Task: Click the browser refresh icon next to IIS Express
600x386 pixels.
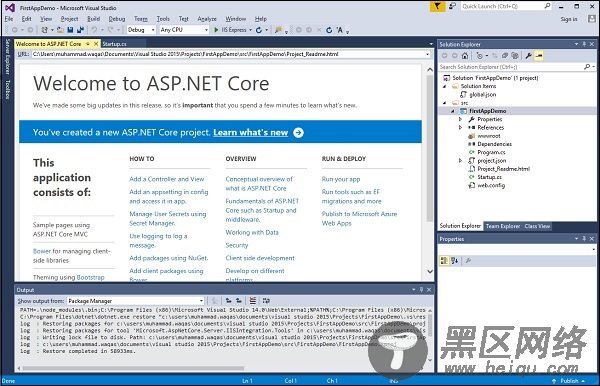Action: click(259, 30)
